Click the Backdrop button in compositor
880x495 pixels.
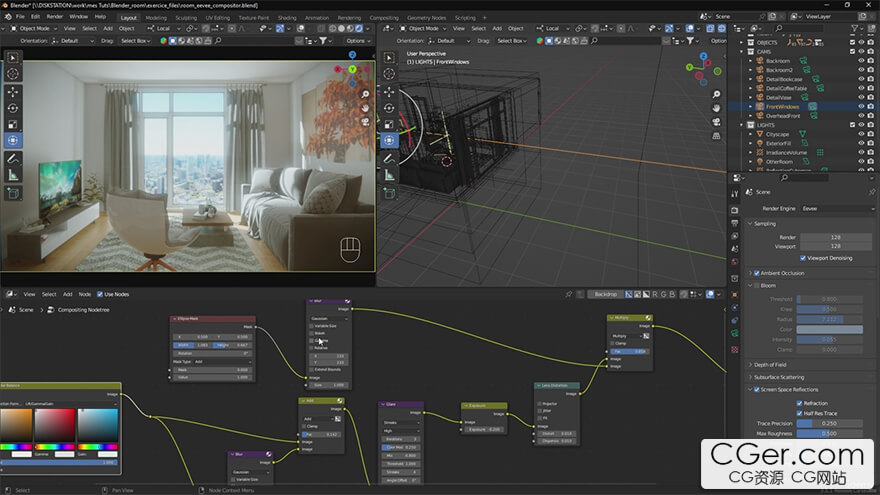[x=606, y=294]
